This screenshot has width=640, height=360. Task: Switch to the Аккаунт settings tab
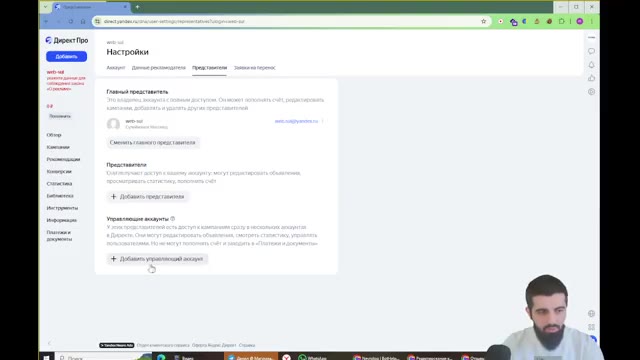pyautogui.click(x=116, y=68)
